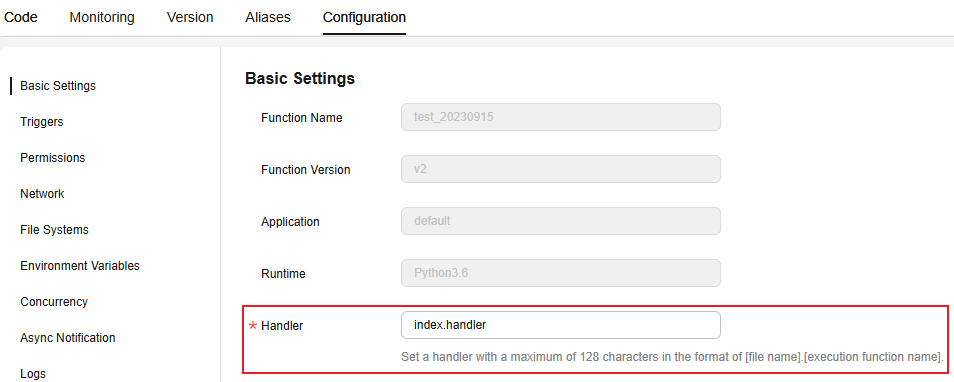Open the Monitoring tab

102,17
